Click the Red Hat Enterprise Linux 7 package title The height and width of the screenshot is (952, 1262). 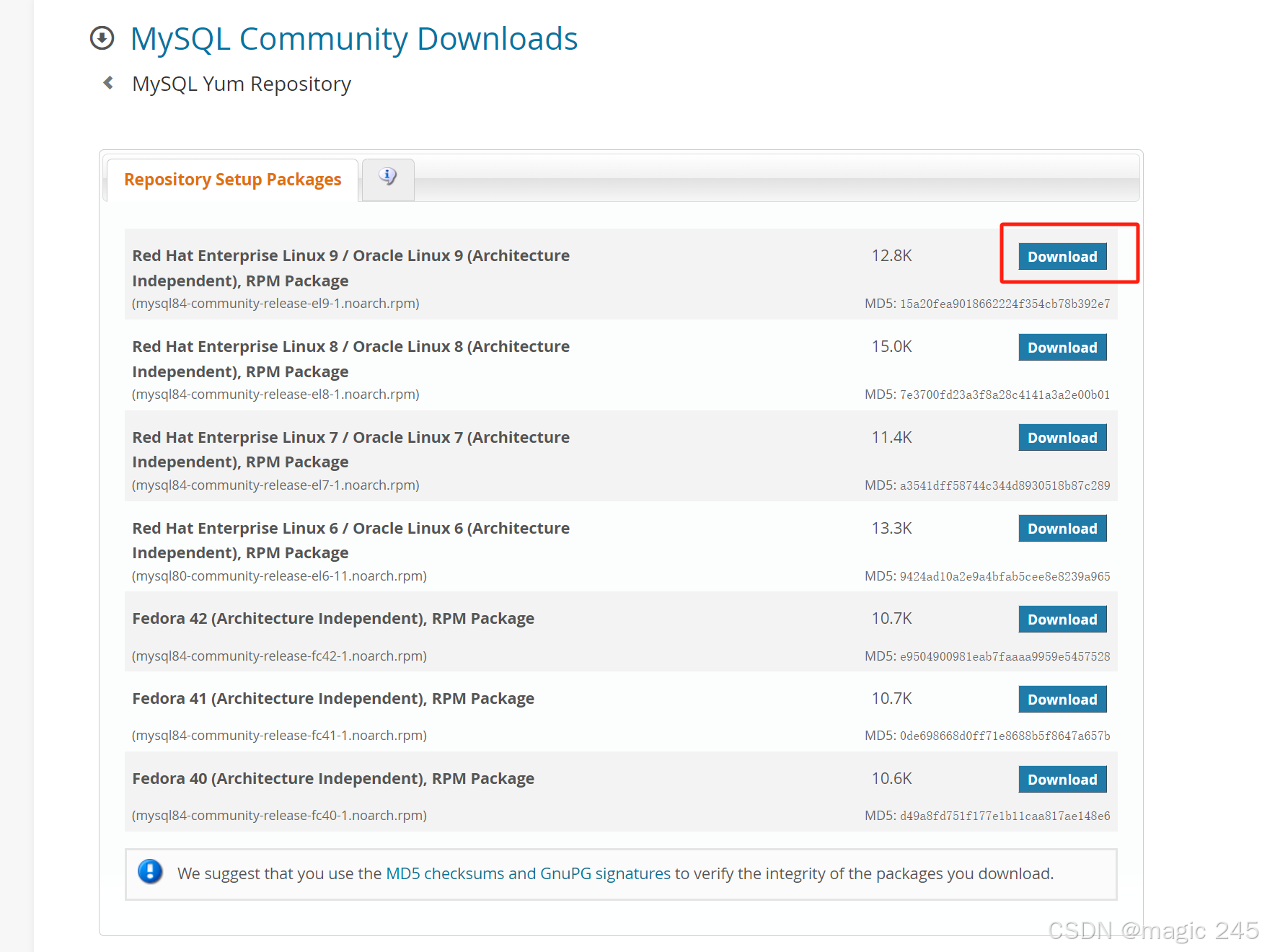[x=351, y=449]
